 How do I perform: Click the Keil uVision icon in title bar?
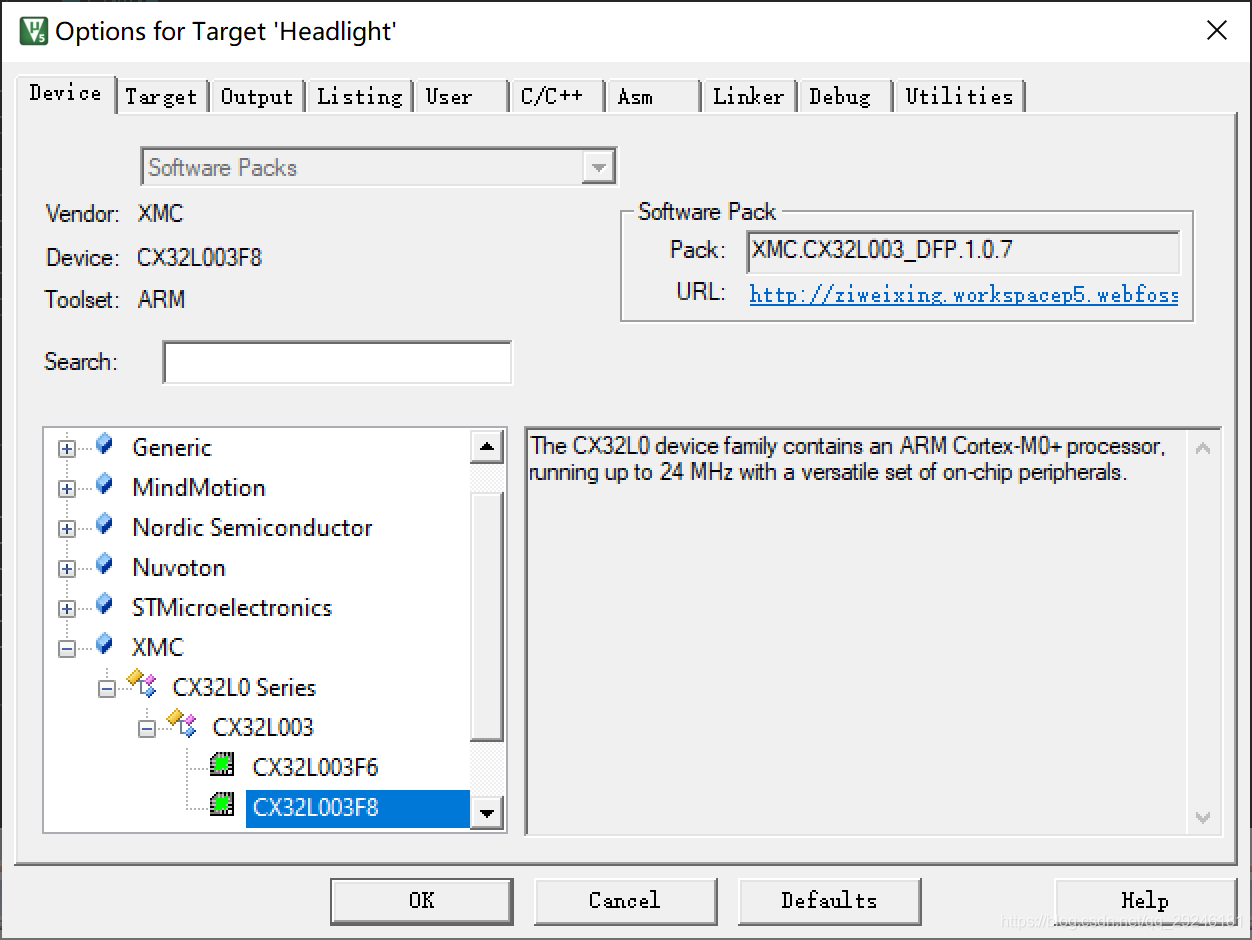[x=32, y=30]
